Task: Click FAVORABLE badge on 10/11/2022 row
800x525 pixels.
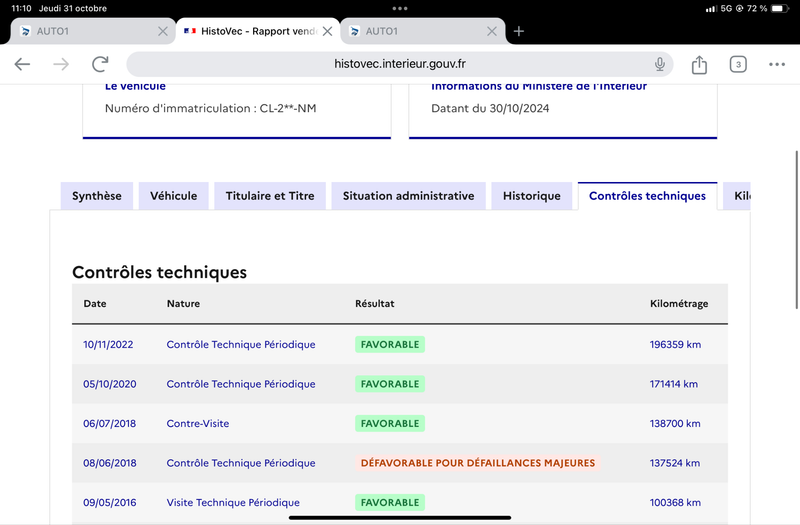Action: [x=390, y=344]
